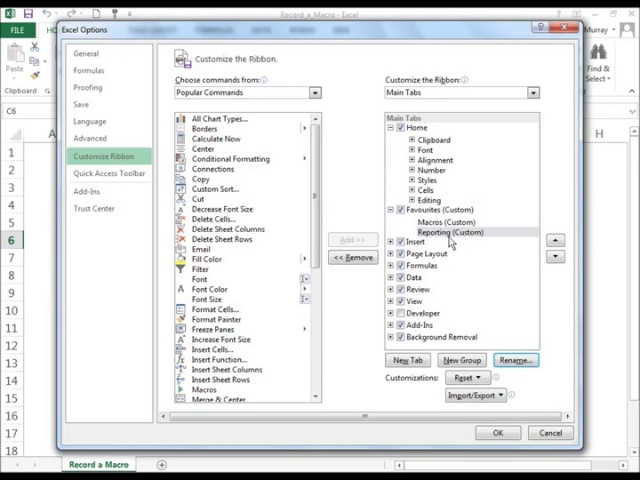Uncheck the Insert tab checkbox
The height and width of the screenshot is (480, 640).
[400, 242]
